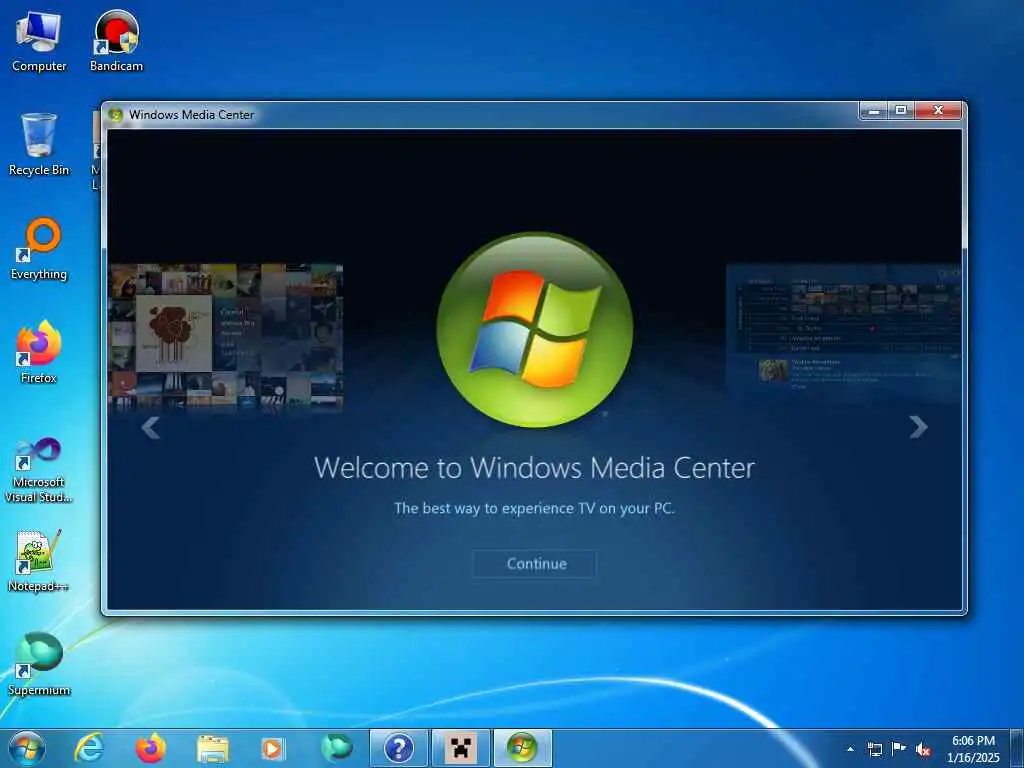Click the muted volume tray icon

pyautogui.click(x=923, y=750)
